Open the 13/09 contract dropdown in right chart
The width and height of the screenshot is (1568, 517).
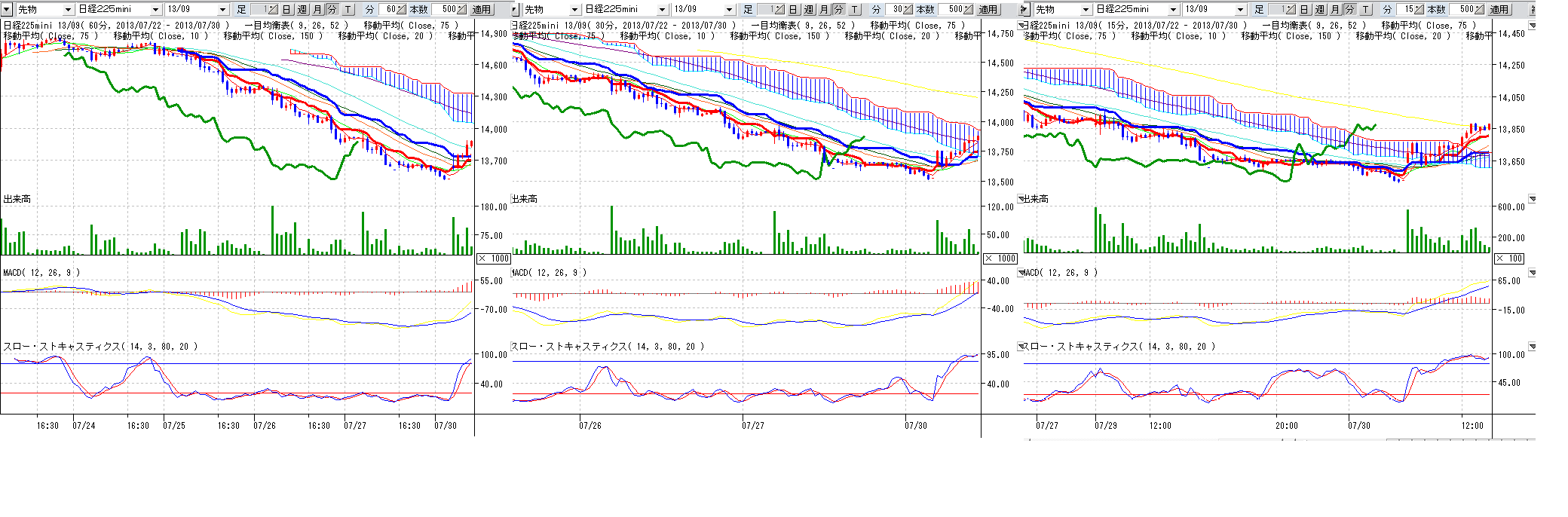[x=1240, y=9]
